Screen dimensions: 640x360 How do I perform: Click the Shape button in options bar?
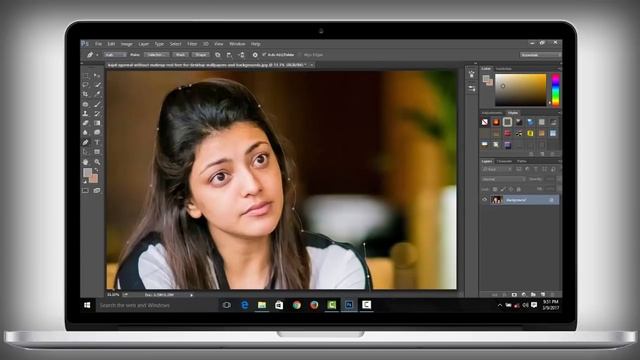click(x=200, y=55)
